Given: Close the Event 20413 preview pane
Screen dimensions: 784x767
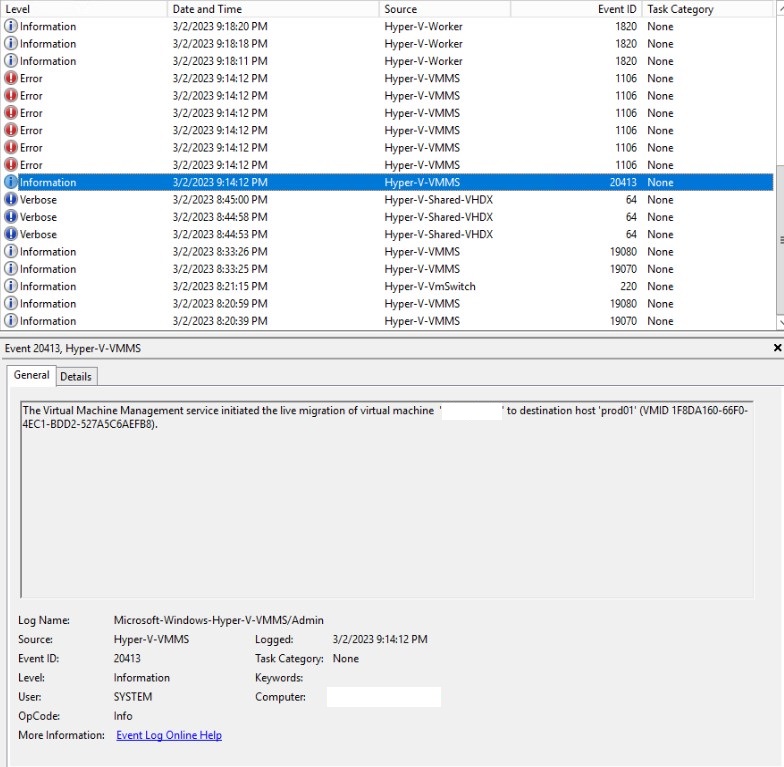Looking at the screenshot, I should (x=777, y=348).
